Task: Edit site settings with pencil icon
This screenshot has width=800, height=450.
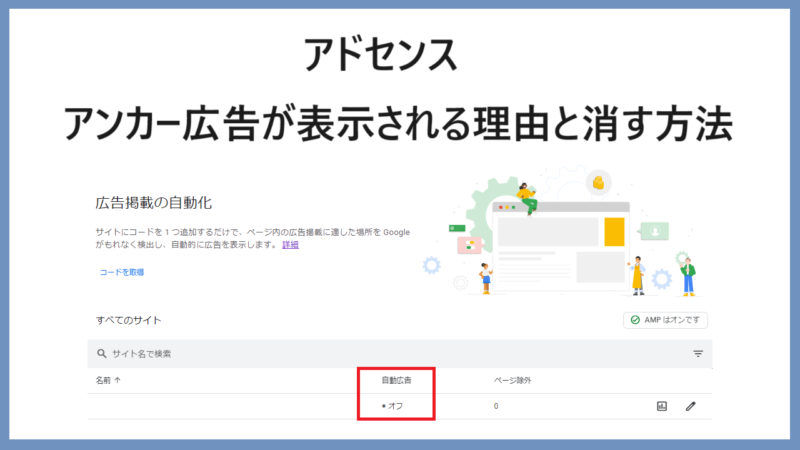Action: click(690, 406)
